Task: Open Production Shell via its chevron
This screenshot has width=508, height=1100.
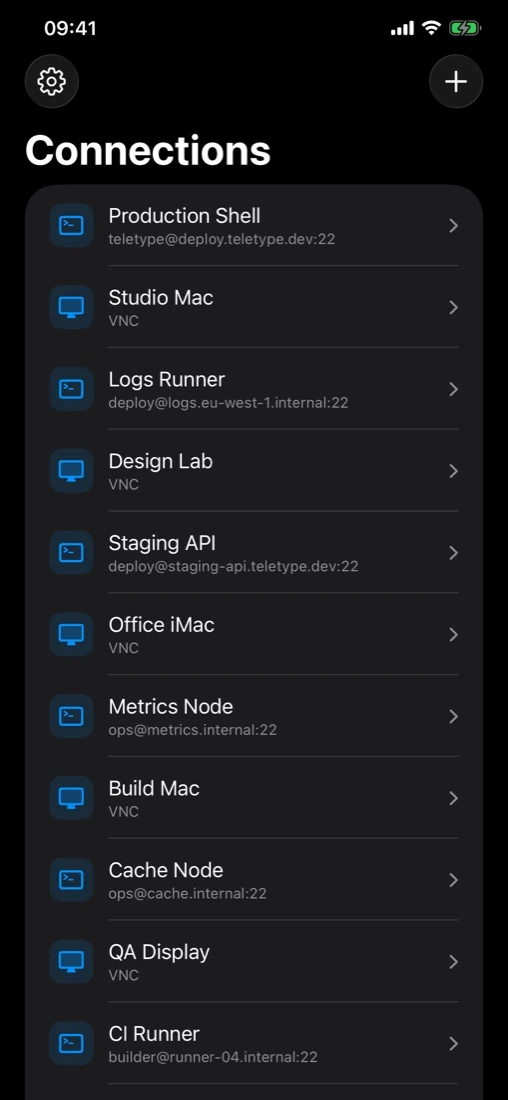Action: [453, 225]
